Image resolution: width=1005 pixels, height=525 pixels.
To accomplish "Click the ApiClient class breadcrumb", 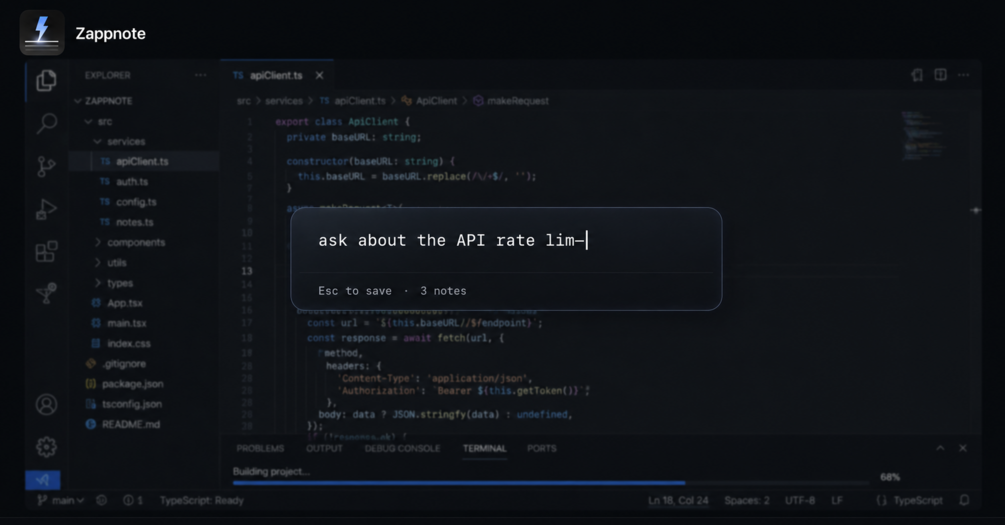I will [x=429, y=101].
